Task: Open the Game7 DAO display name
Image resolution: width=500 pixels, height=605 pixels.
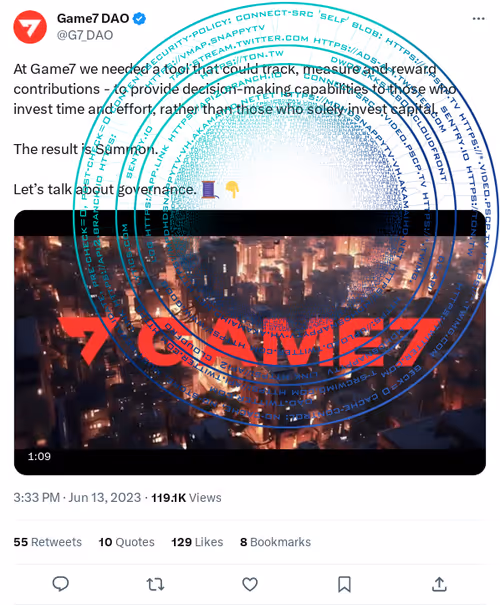Action: [93, 18]
